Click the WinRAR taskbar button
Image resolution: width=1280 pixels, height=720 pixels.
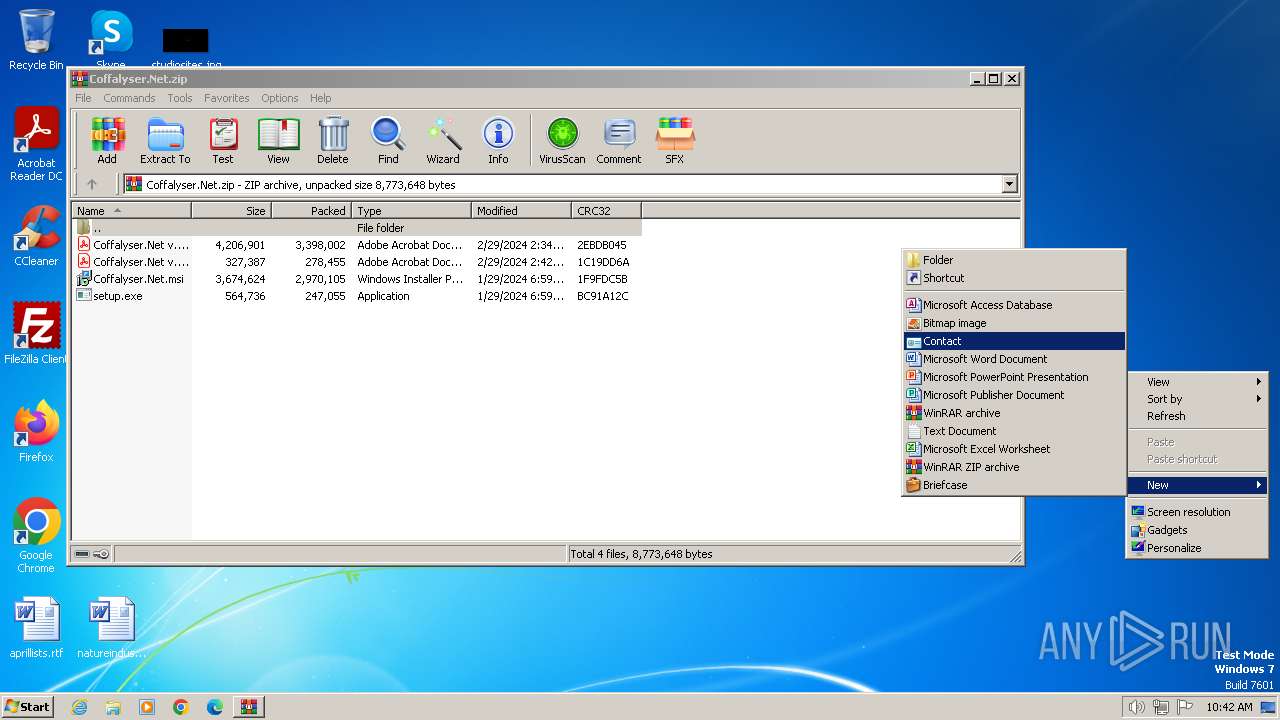(x=249, y=707)
